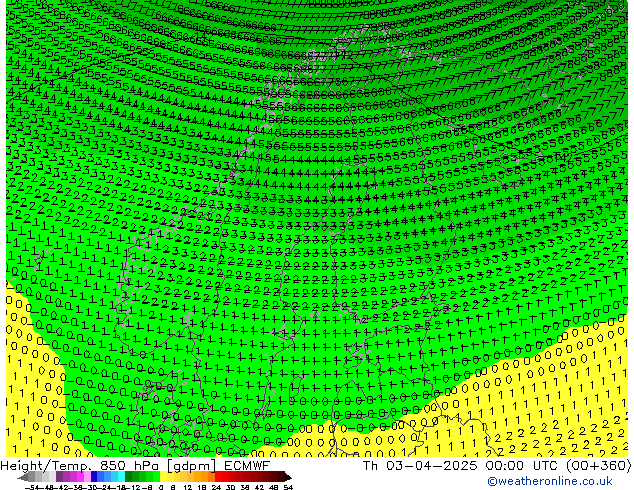Click the weatheronline.co.uk copyright text

[x=550, y=481]
